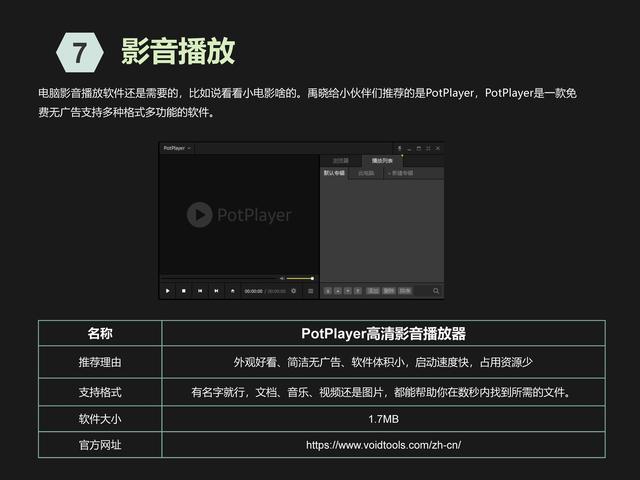Screen dimensions: 640x480
Task: Select the 软件大小 row label
Action: 100,419
